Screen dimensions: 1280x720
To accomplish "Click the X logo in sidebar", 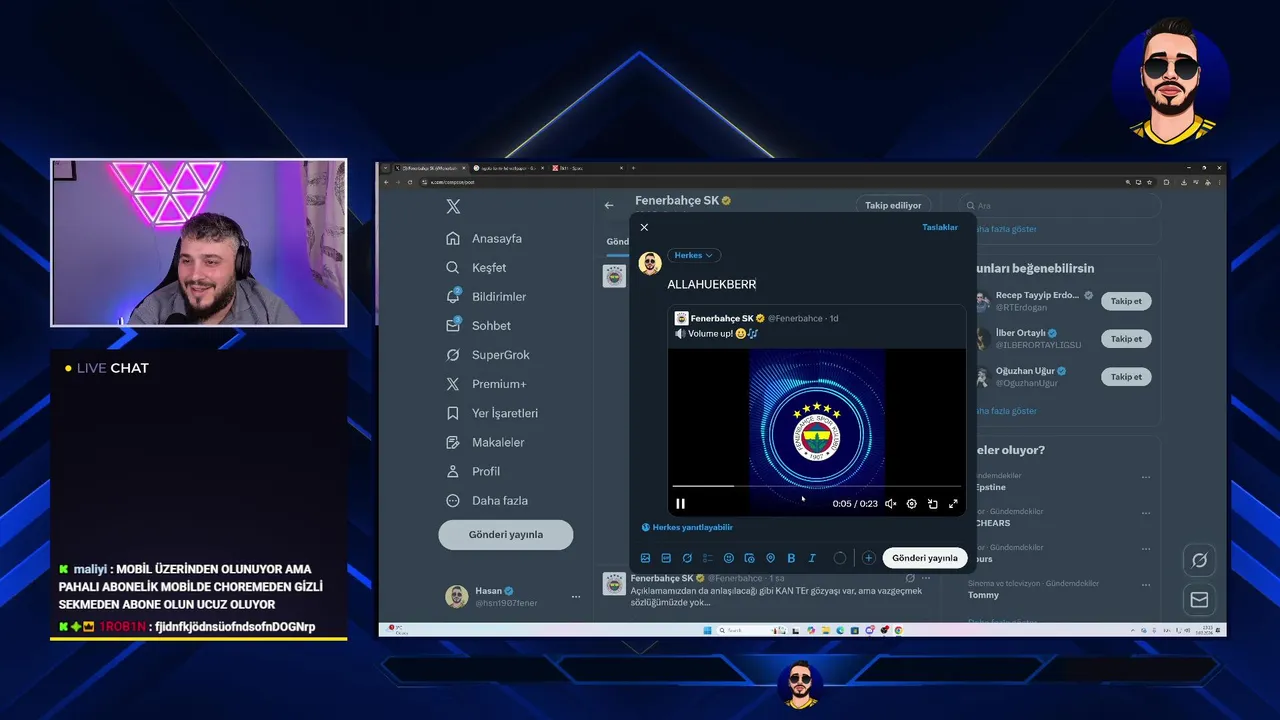I will pos(453,206).
